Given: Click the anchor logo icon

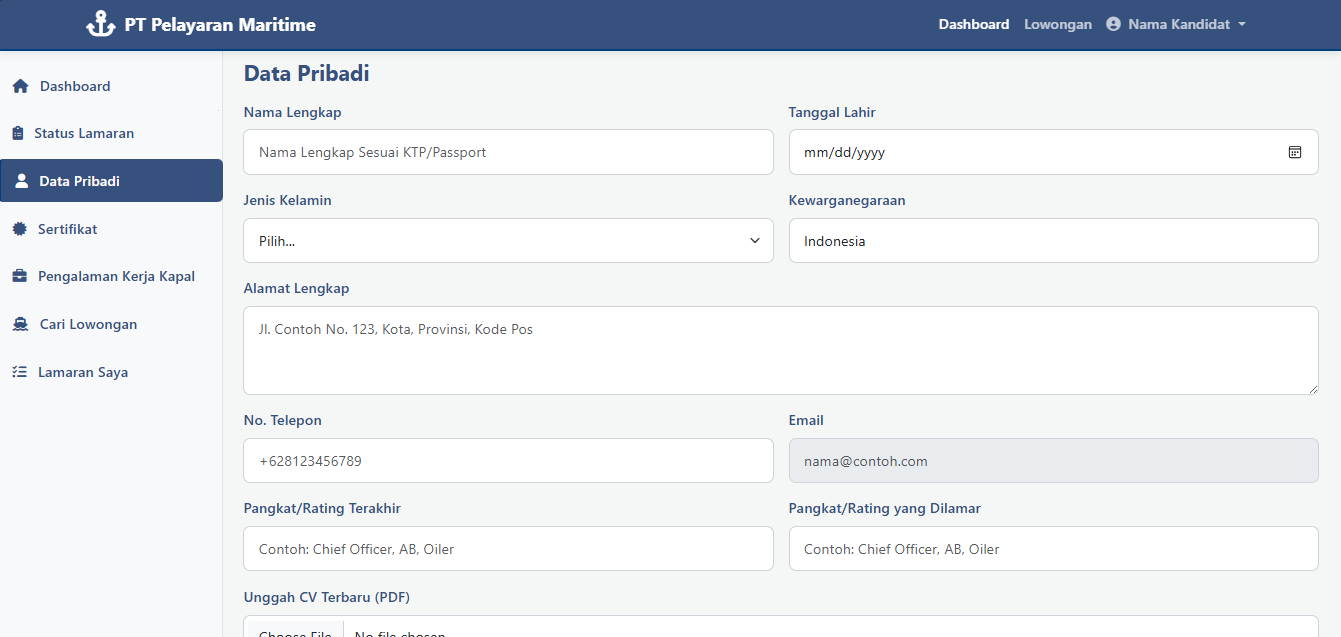Looking at the screenshot, I should 100,24.
